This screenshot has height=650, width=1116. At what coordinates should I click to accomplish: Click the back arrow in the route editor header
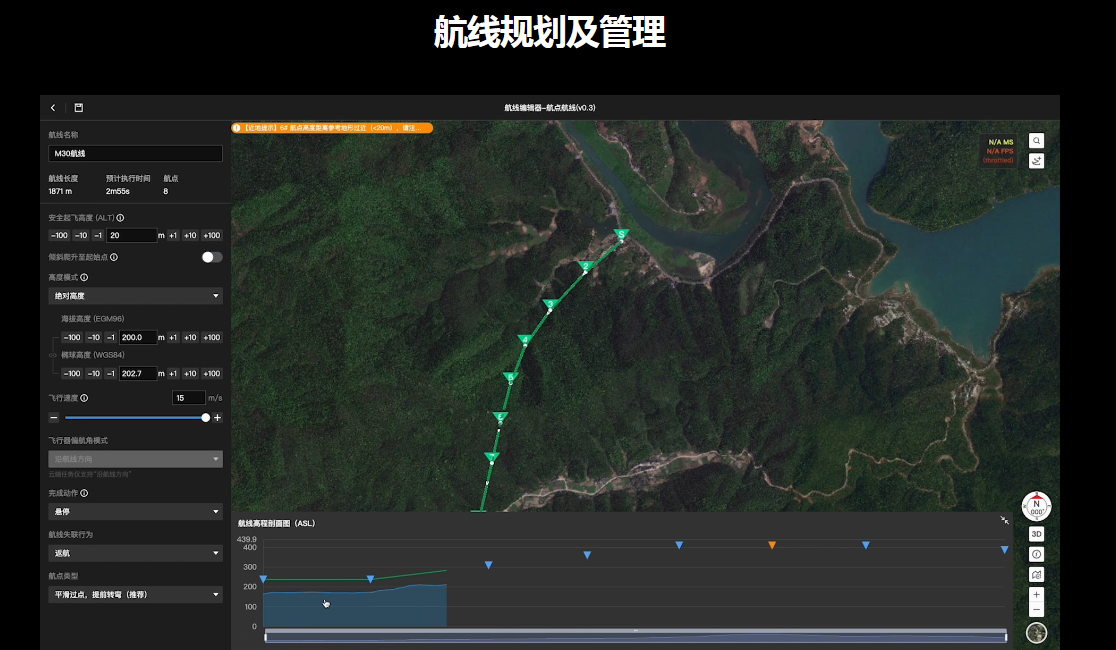pos(53,108)
